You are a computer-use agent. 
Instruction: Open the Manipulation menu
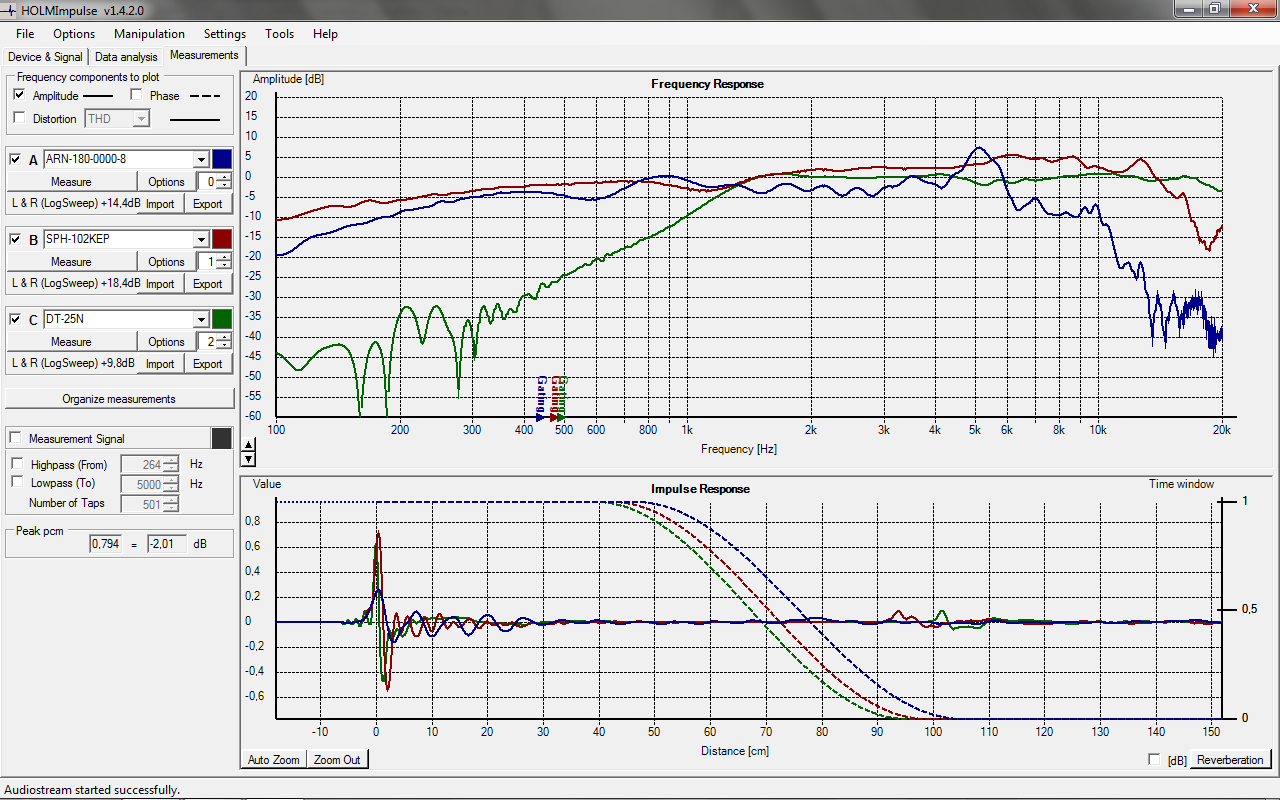click(149, 34)
